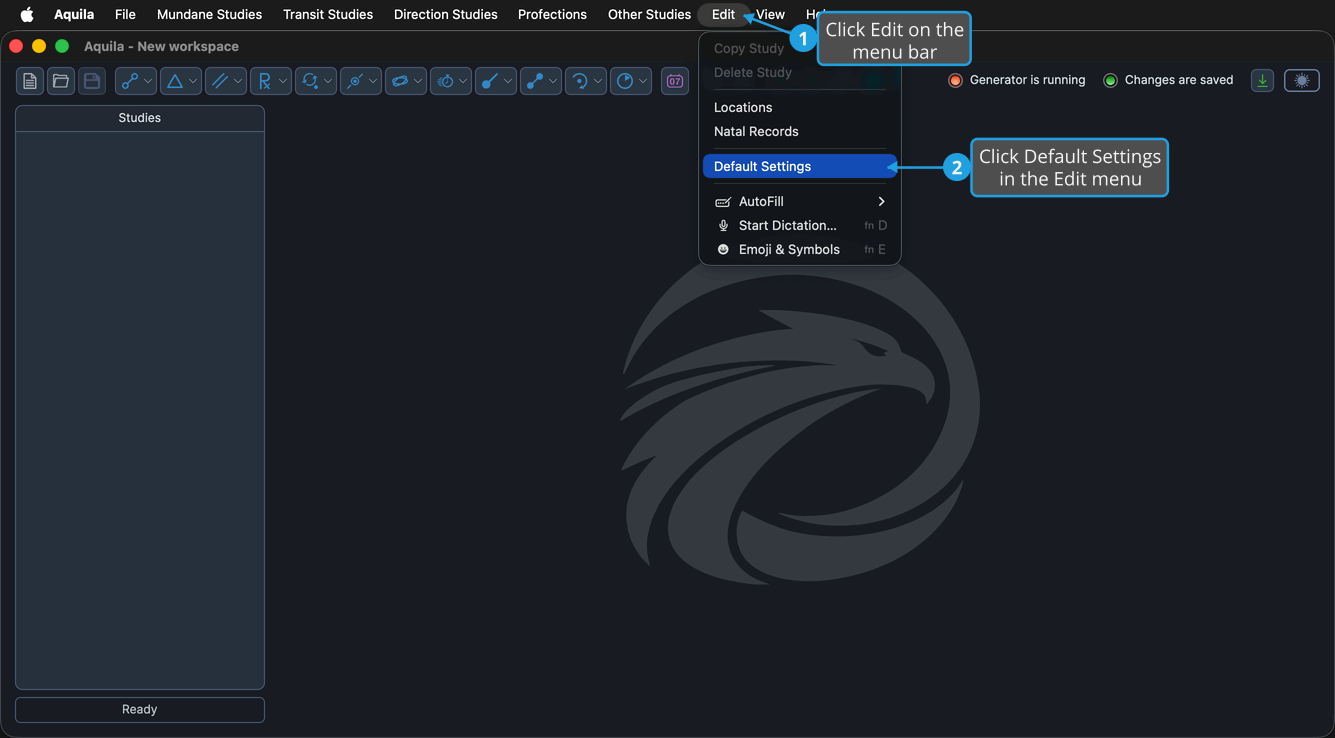Close the Edit menu via its title
This screenshot has width=1335, height=738.
coord(723,14)
